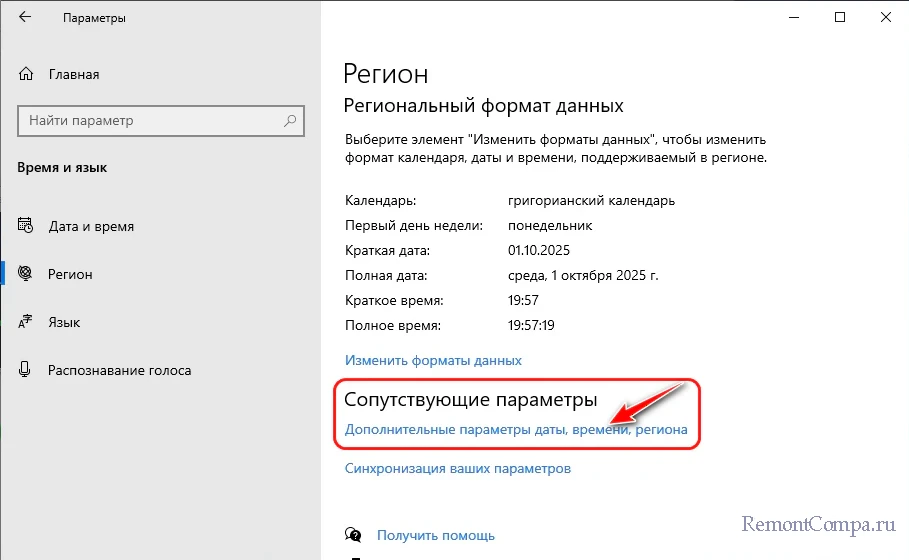Image resolution: width=909 pixels, height=560 pixels.
Task: Focus the Найти параметр search field
Action: tap(150, 121)
